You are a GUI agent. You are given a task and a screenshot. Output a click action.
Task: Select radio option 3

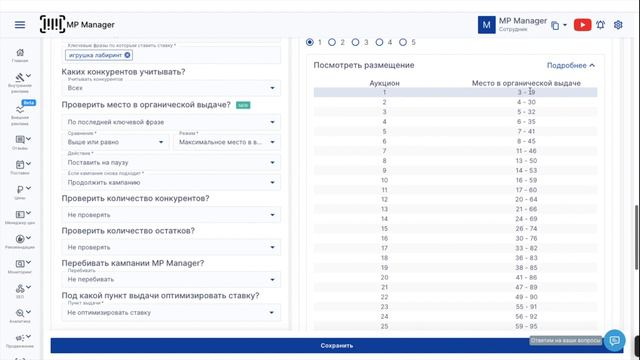pyautogui.click(x=356, y=42)
